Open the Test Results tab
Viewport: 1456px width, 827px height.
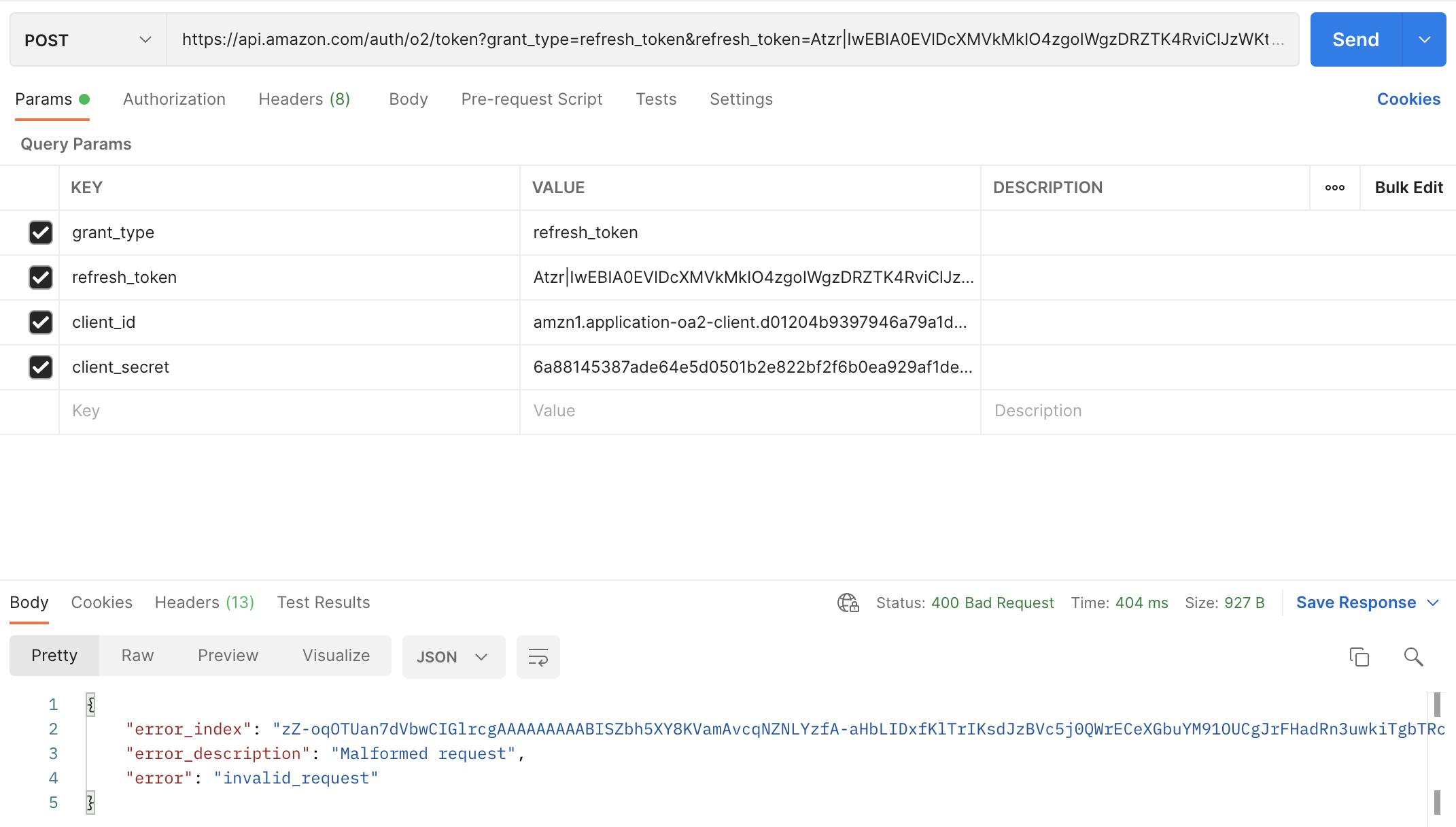click(x=324, y=603)
